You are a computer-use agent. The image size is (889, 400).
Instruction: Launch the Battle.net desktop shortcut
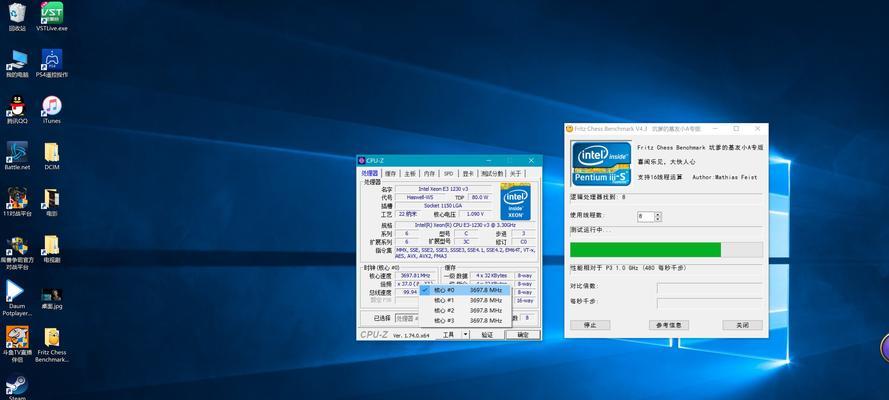click(x=17, y=156)
